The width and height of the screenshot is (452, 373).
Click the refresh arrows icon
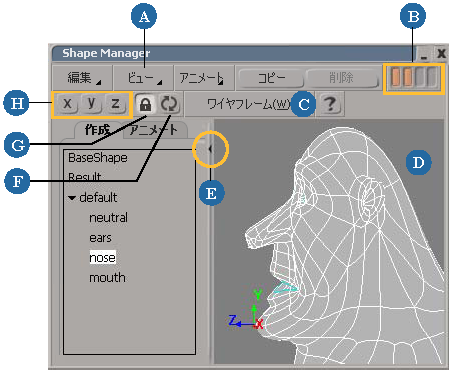pos(169,104)
